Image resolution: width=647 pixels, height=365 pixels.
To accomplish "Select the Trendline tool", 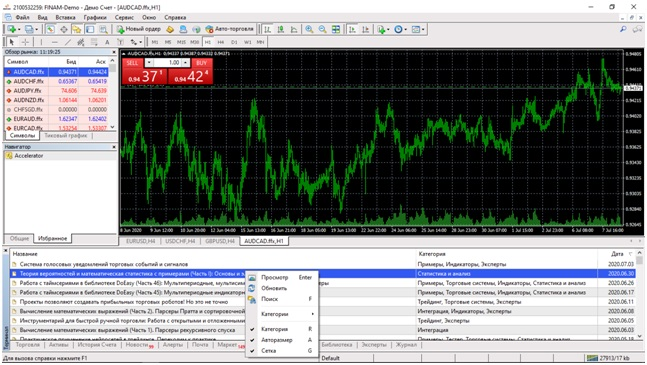I will [x=68, y=42].
